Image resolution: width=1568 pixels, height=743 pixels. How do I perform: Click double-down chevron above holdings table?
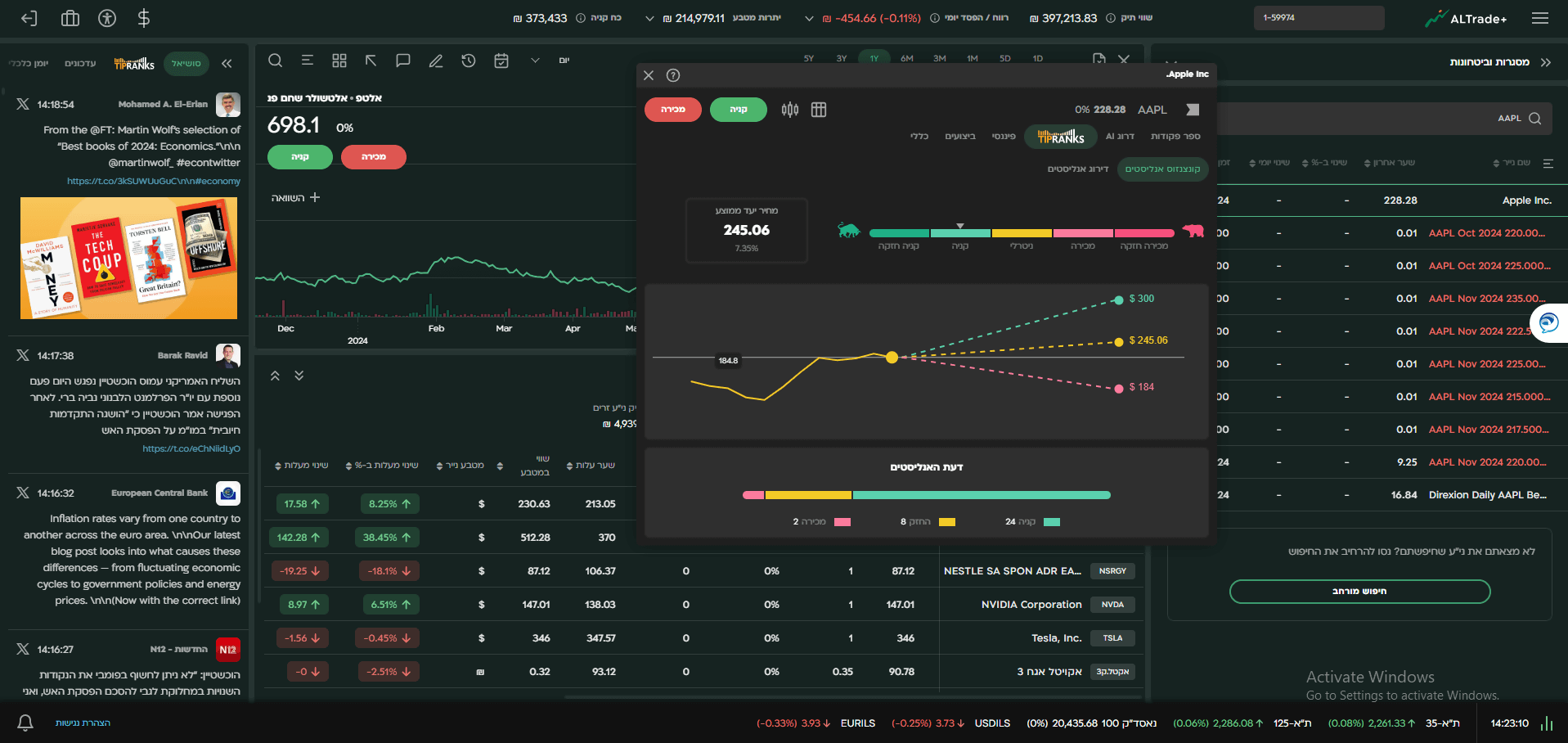tap(299, 376)
